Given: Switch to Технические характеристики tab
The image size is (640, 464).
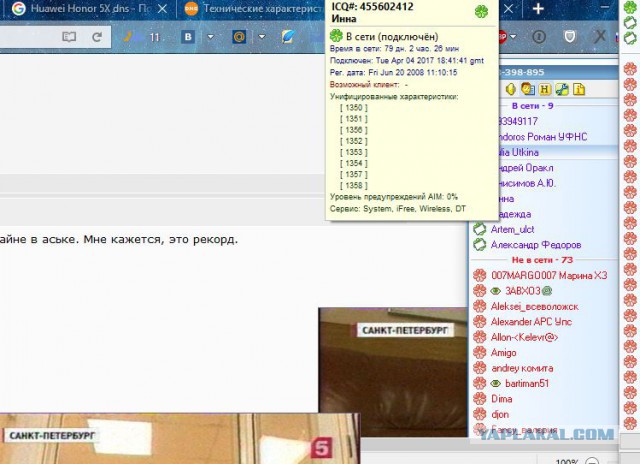Looking at the screenshot, I should 253,9.
